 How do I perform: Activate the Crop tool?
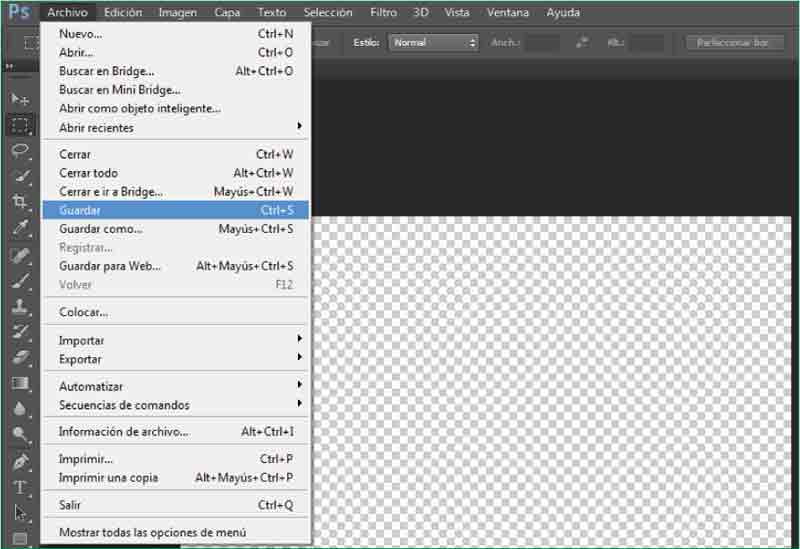(20, 202)
